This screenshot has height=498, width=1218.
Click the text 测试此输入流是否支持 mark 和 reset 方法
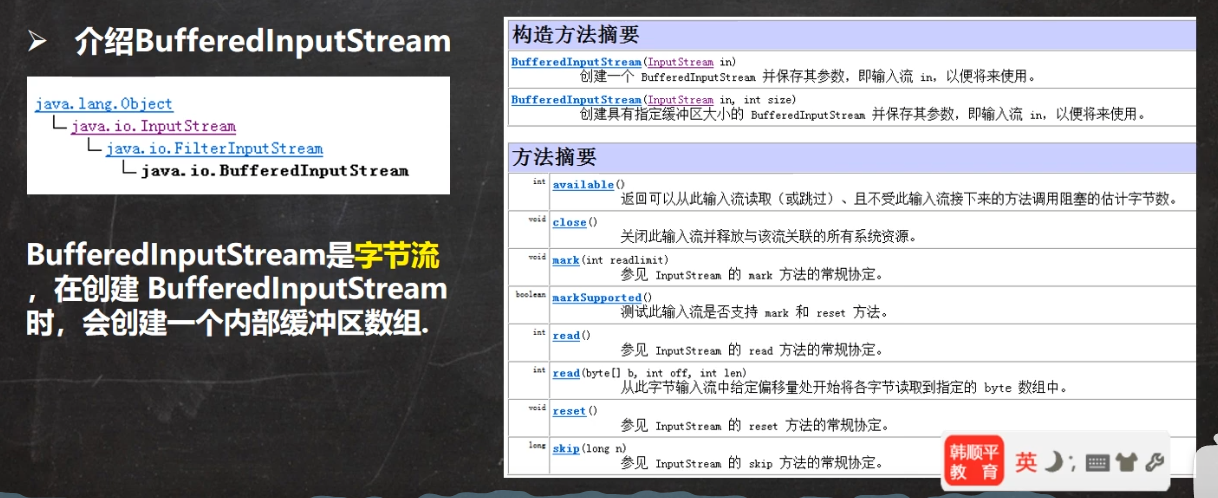point(754,313)
